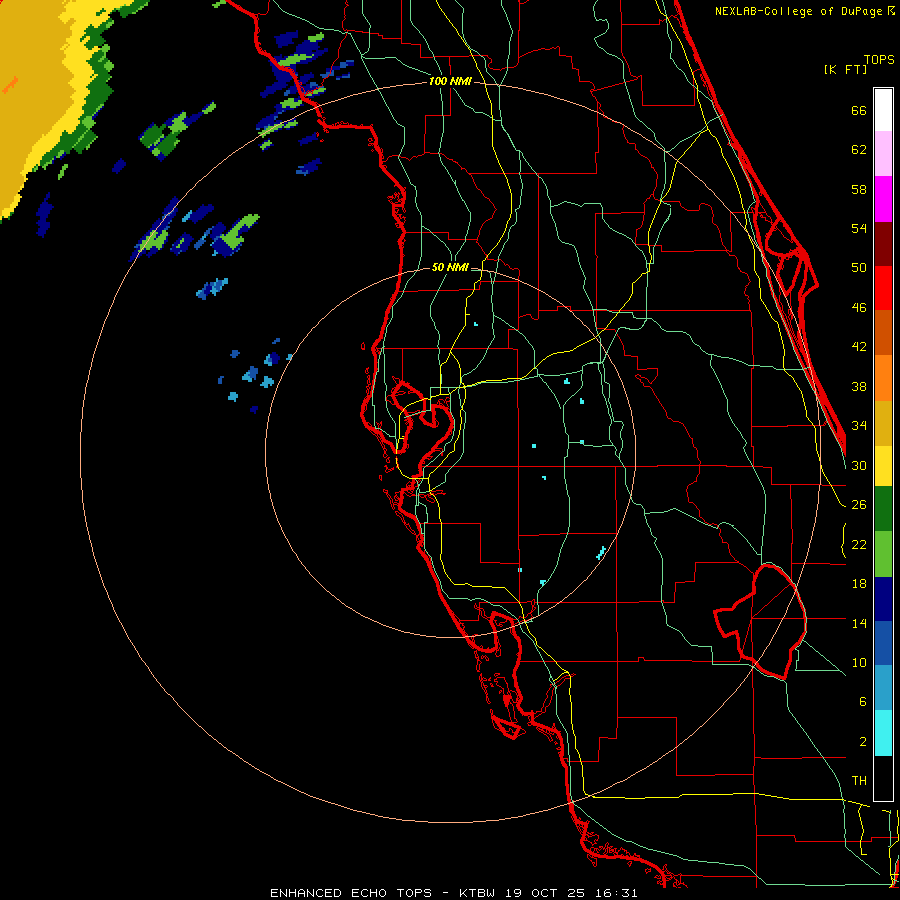Image resolution: width=900 pixels, height=900 pixels.
Task: Click the legend value 58
Action: [859, 189]
